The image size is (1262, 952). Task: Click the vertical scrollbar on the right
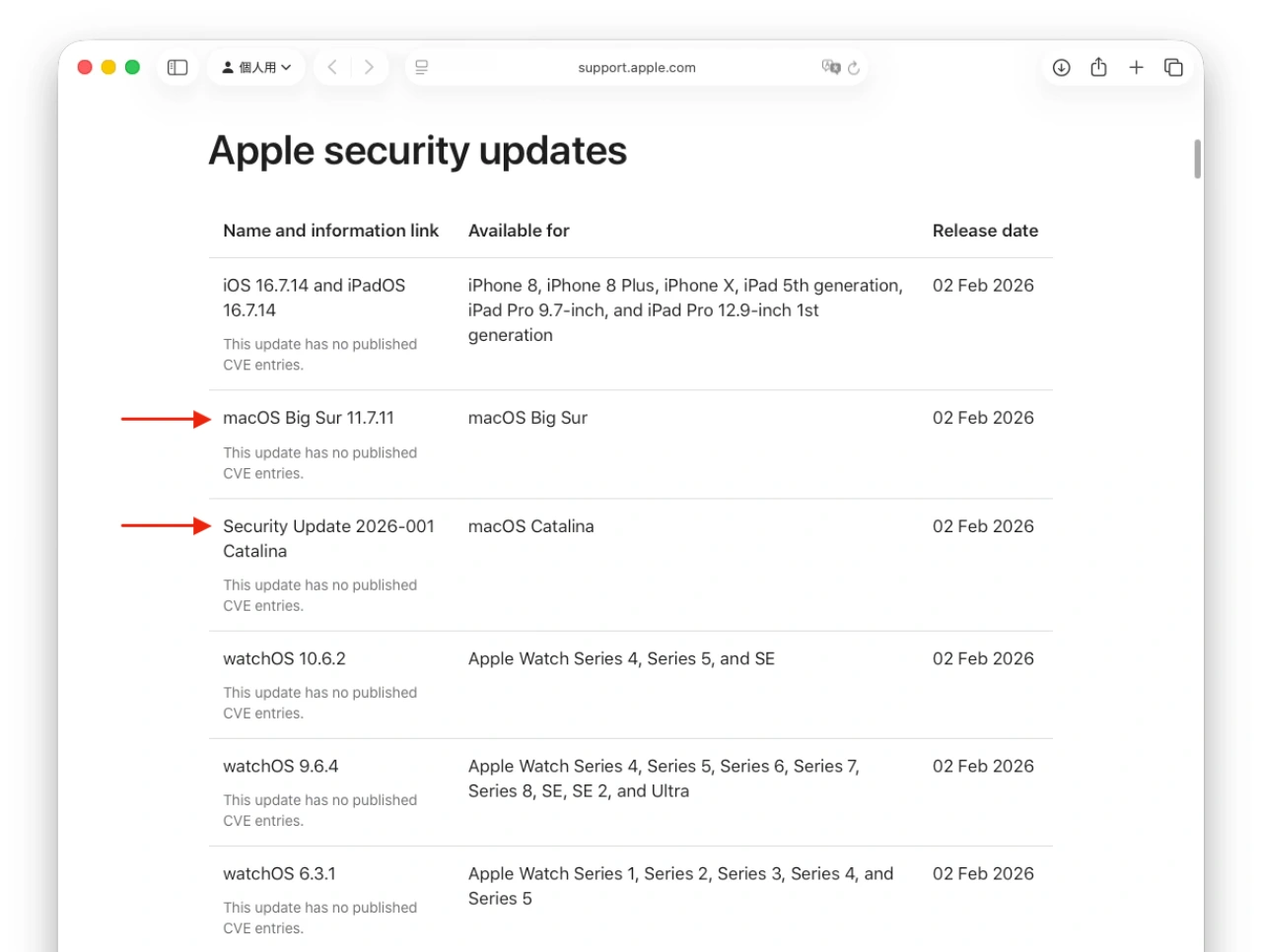coord(1196,158)
